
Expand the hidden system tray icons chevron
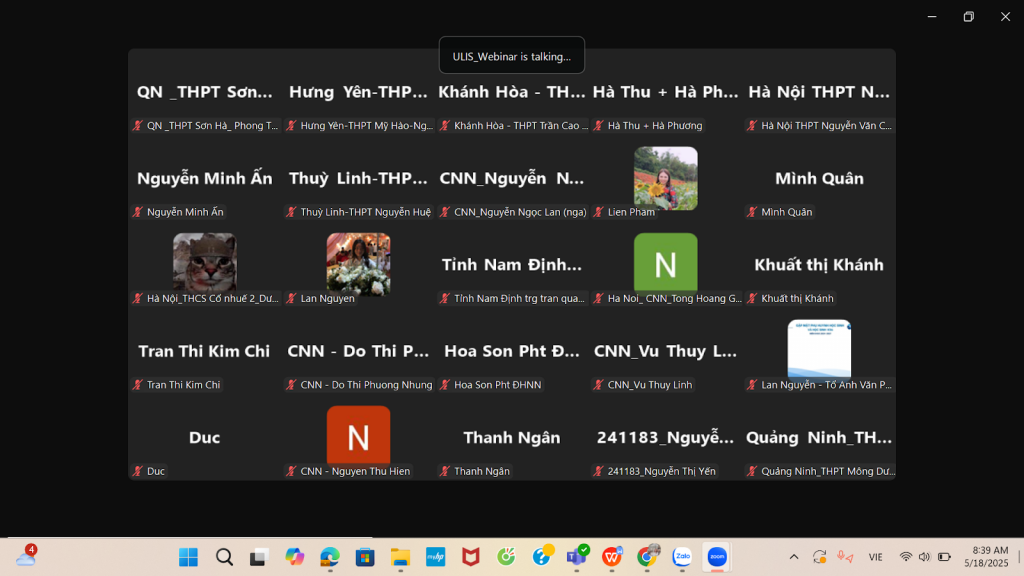[x=794, y=557]
